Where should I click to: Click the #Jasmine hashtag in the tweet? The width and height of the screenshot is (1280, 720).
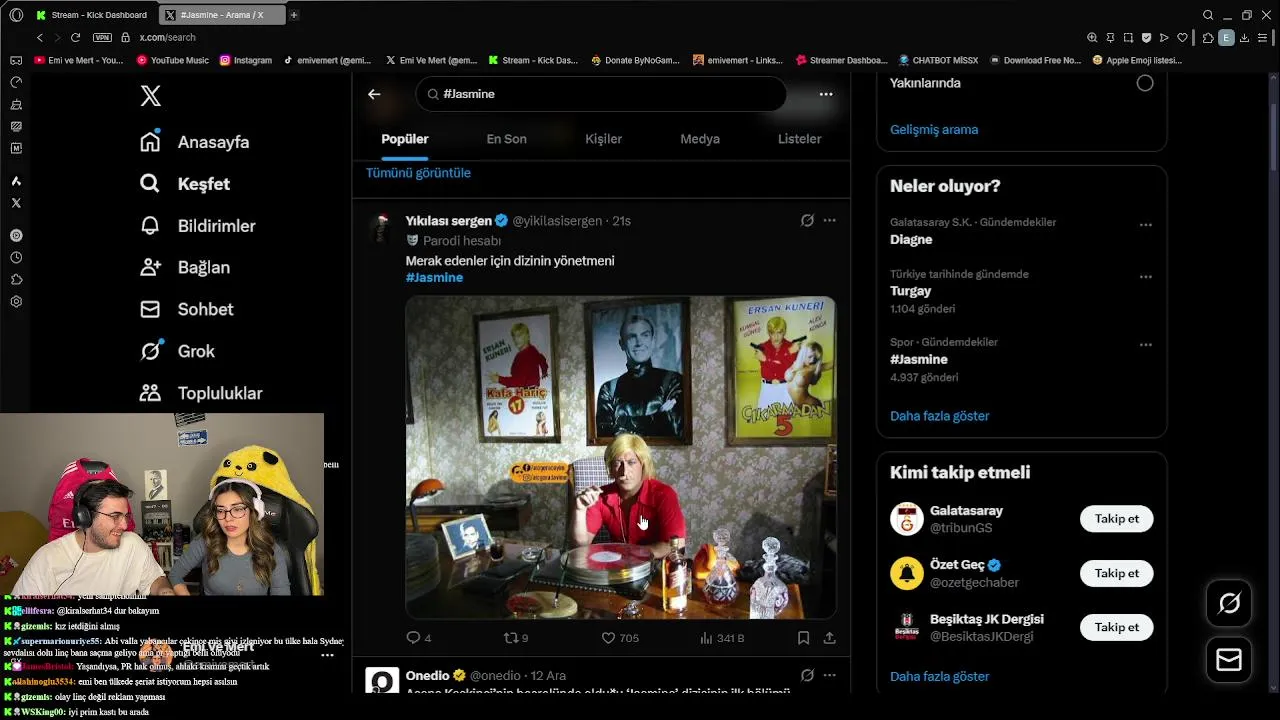coord(434,277)
